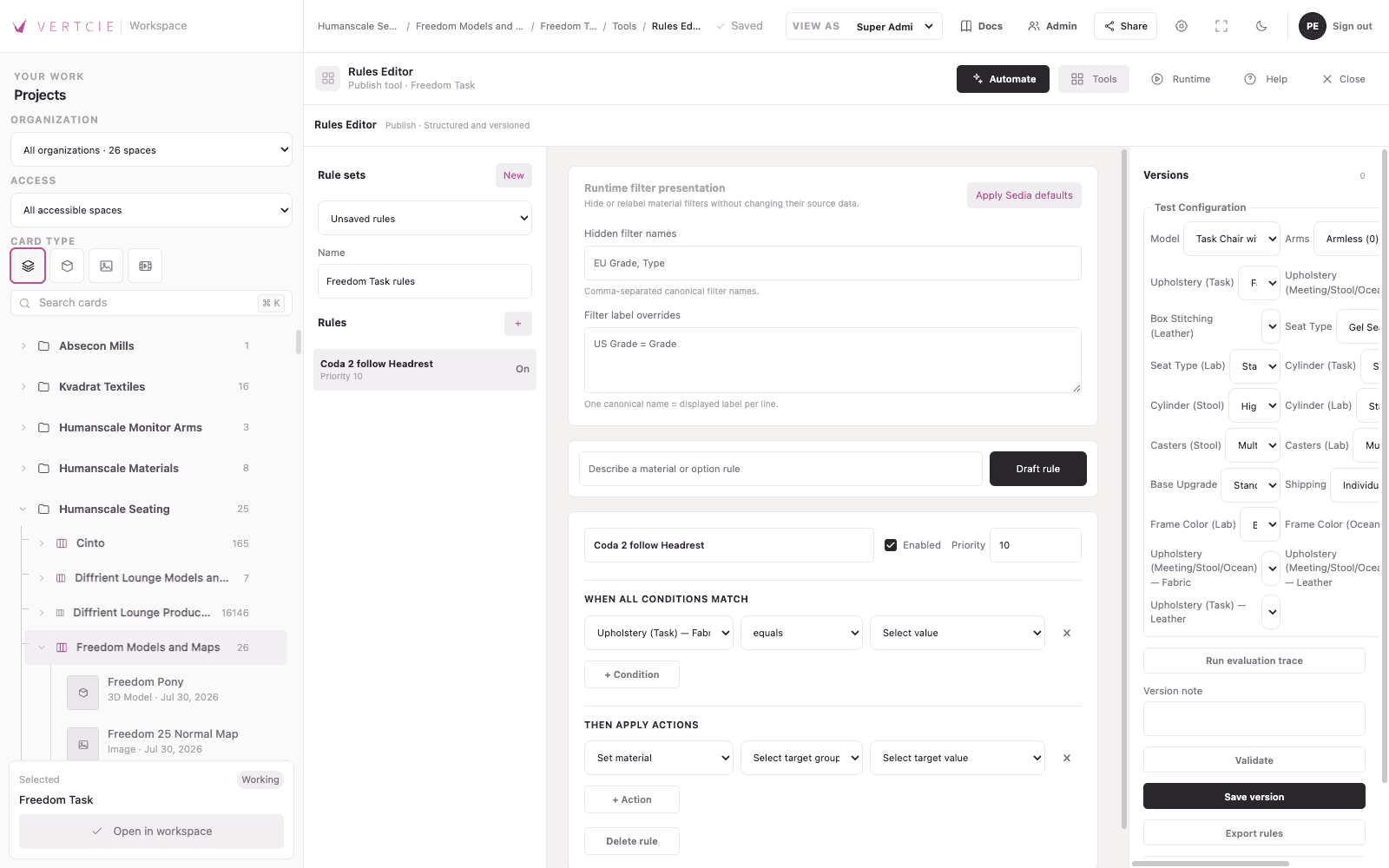Click Open in workspace
This screenshot has width=1389, height=868.
pos(152,832)
